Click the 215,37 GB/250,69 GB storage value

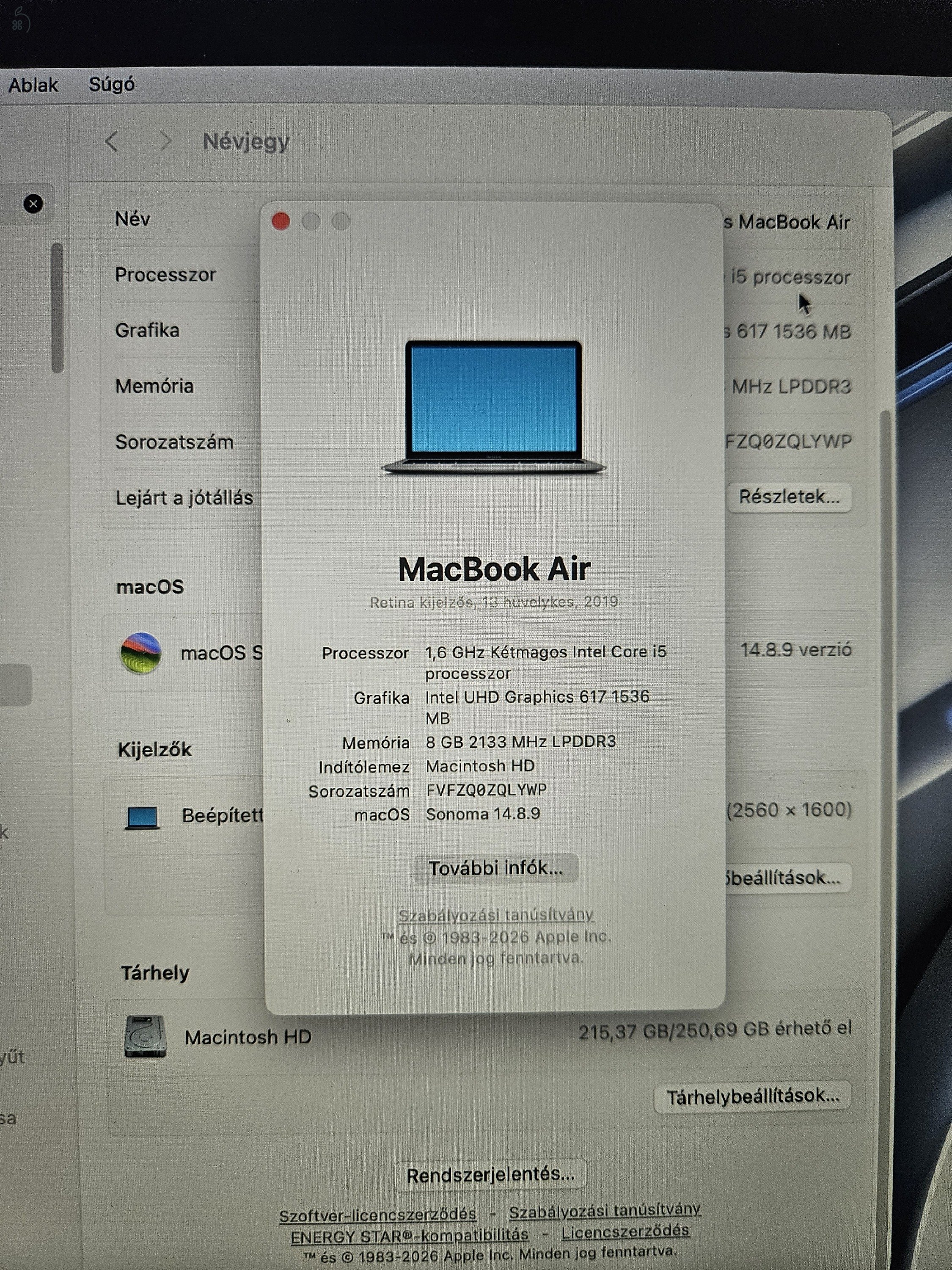(x=715, y=1030)
